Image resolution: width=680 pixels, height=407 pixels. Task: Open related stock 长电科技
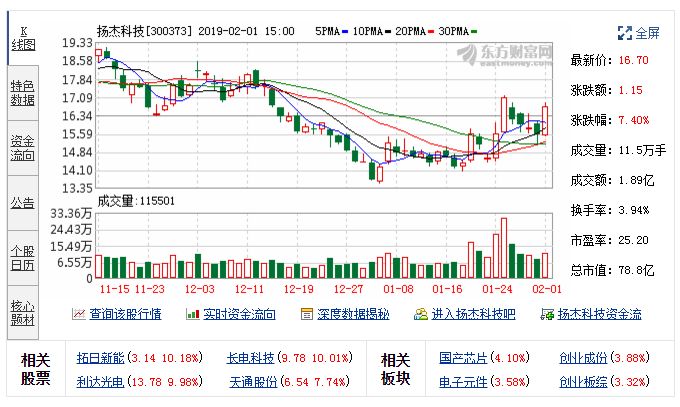(x=251, y=358)
